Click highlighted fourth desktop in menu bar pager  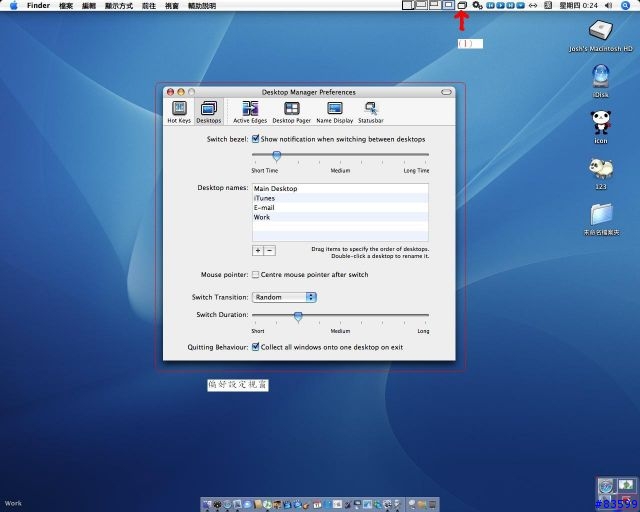coord(448,5)
